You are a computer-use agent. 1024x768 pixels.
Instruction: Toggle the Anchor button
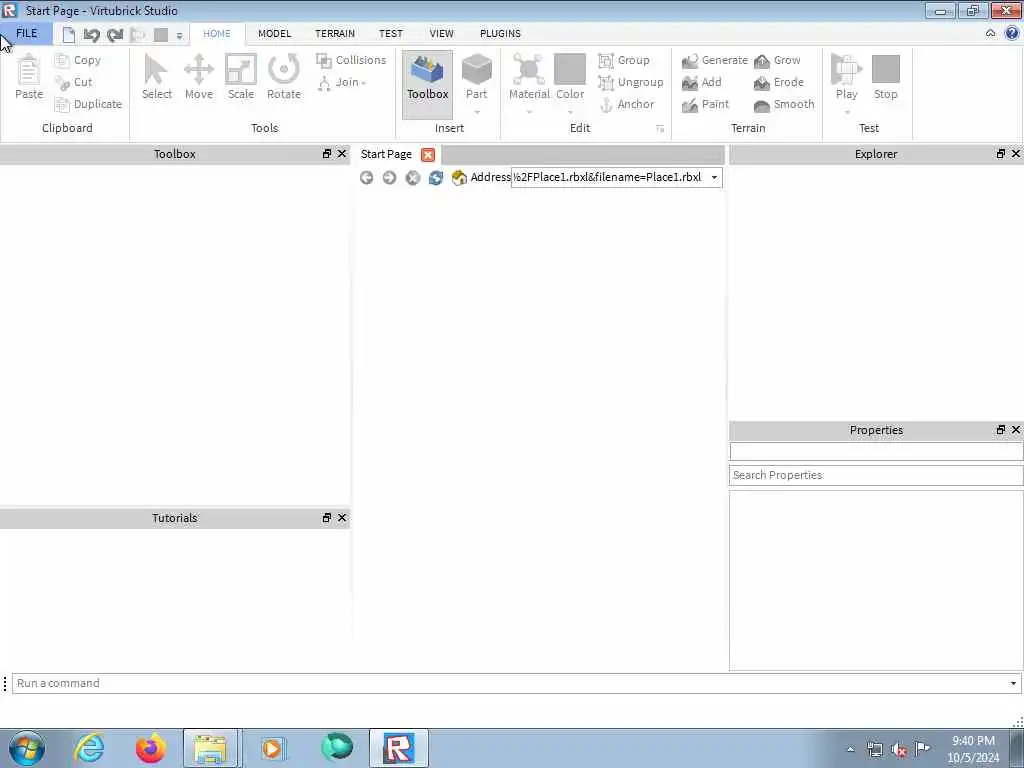pyautogui.click(x=627, y=104)
